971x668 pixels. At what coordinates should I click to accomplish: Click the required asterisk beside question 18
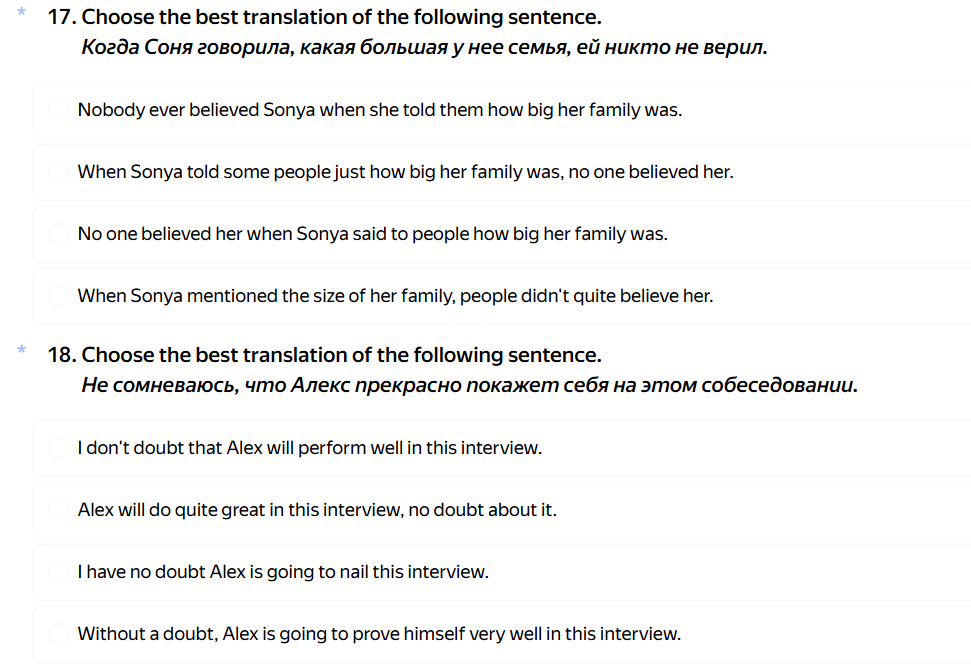21,351
